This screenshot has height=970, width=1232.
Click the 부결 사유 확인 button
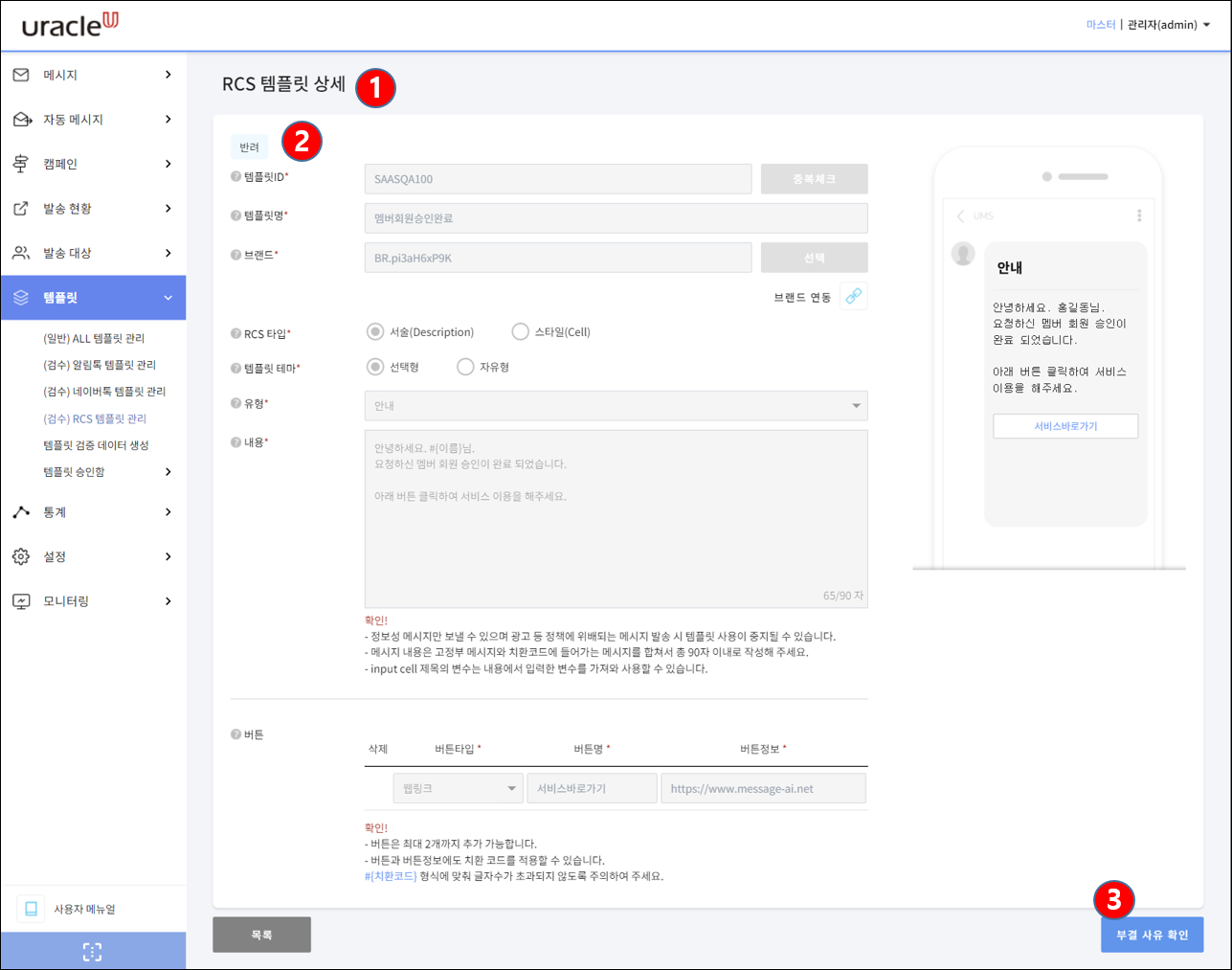point(1152,935)
